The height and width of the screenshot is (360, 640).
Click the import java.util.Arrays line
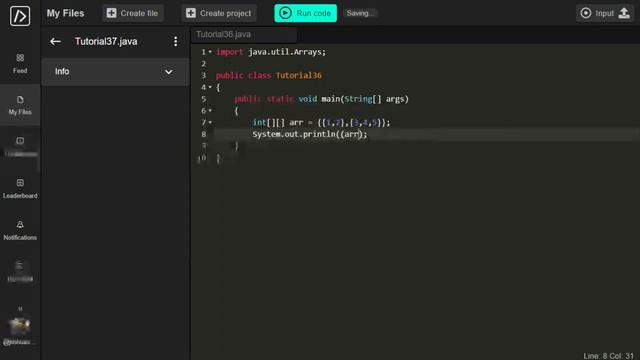point(271,52)
